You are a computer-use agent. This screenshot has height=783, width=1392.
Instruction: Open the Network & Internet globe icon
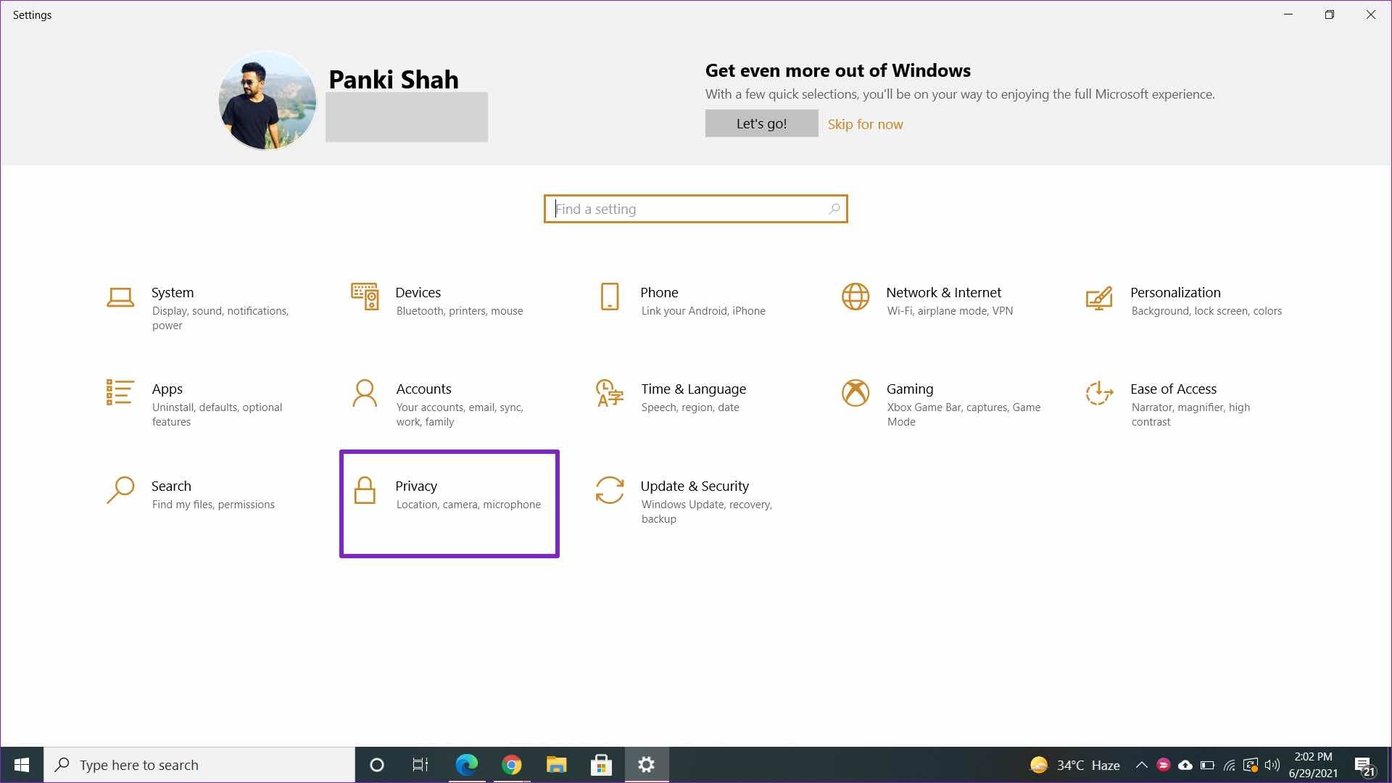tap(855, 296)
